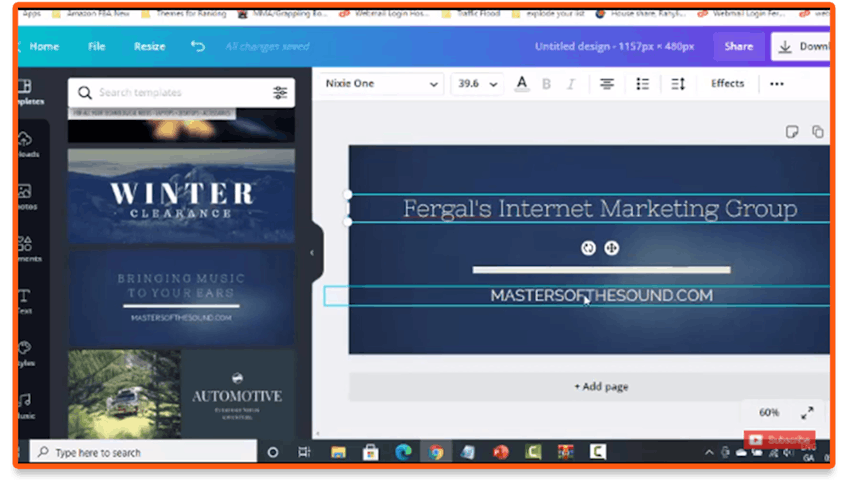848x491 pixels.
Task: Toggle bold formatting
Action: click(546, 84)
